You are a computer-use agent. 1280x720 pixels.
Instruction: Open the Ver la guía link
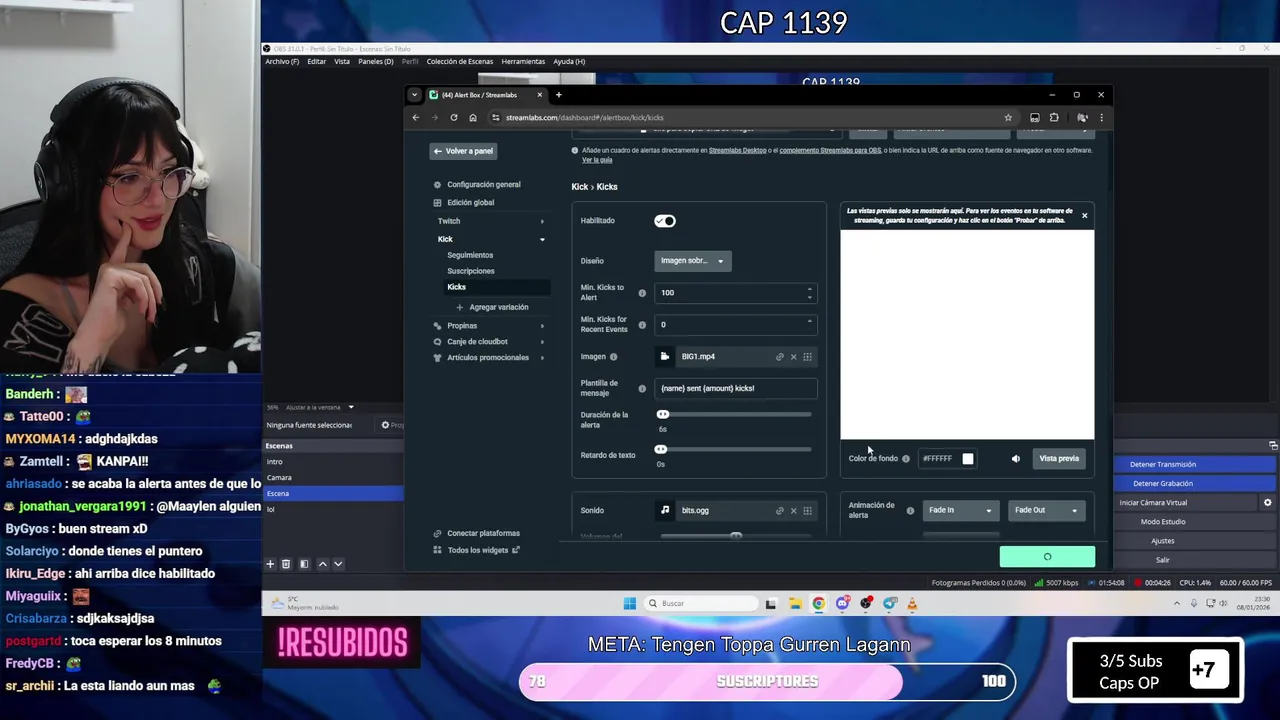click(x=597, y=160)
